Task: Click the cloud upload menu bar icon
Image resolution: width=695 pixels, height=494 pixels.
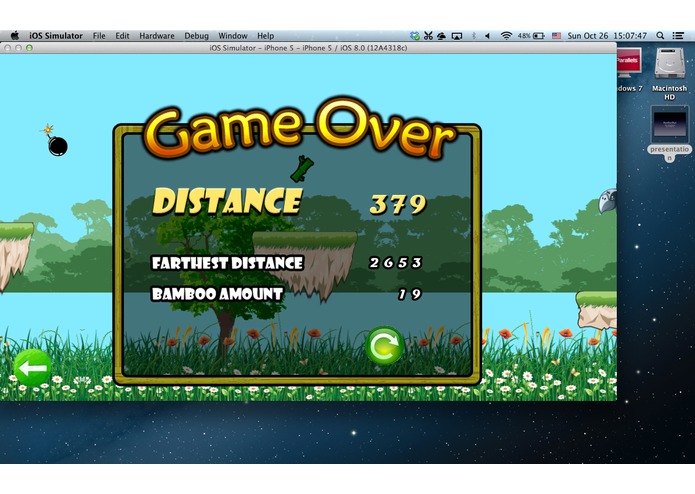Action: (x=441, y=36)
